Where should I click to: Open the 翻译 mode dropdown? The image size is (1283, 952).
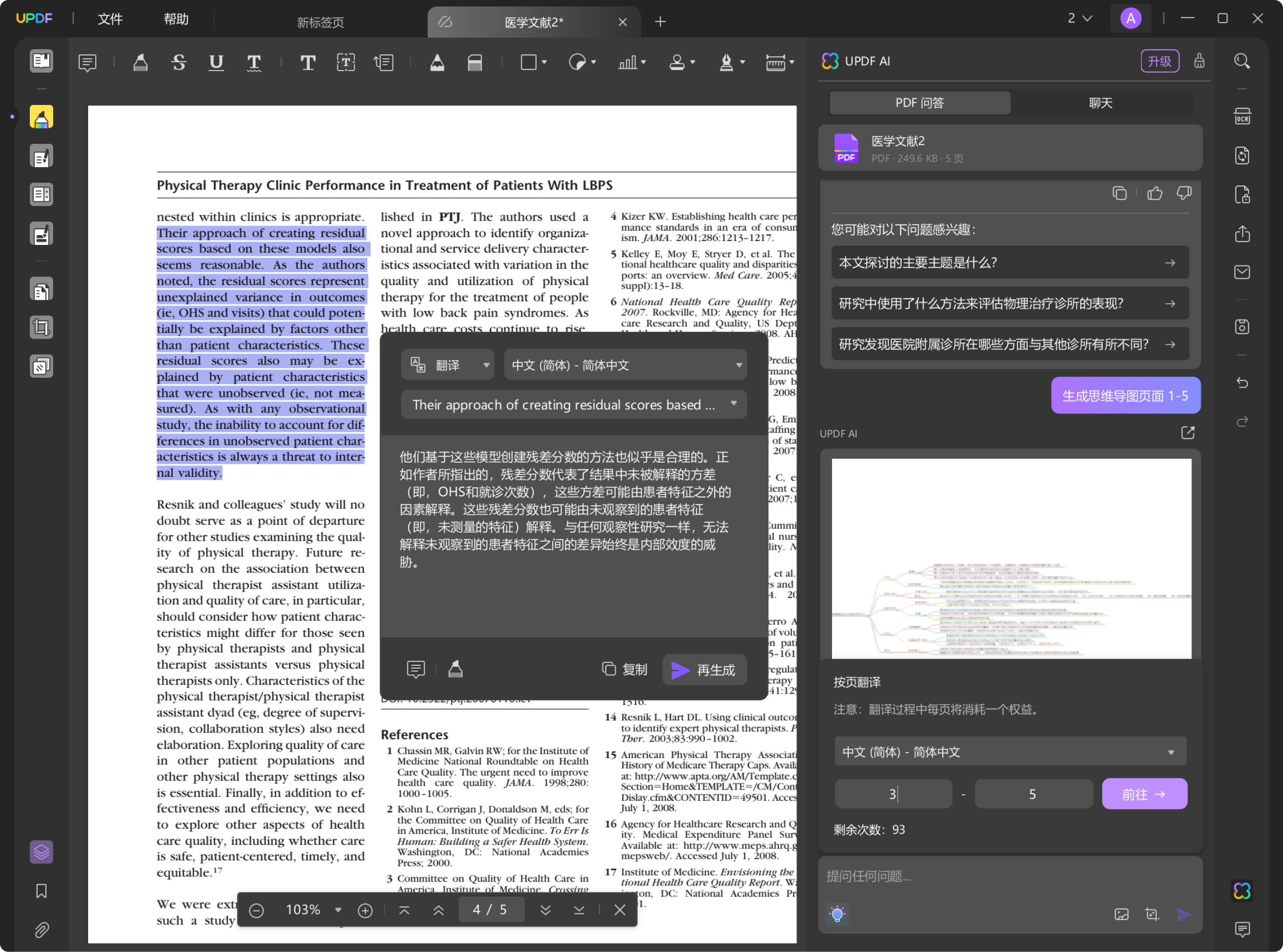[x=448, y=365]
